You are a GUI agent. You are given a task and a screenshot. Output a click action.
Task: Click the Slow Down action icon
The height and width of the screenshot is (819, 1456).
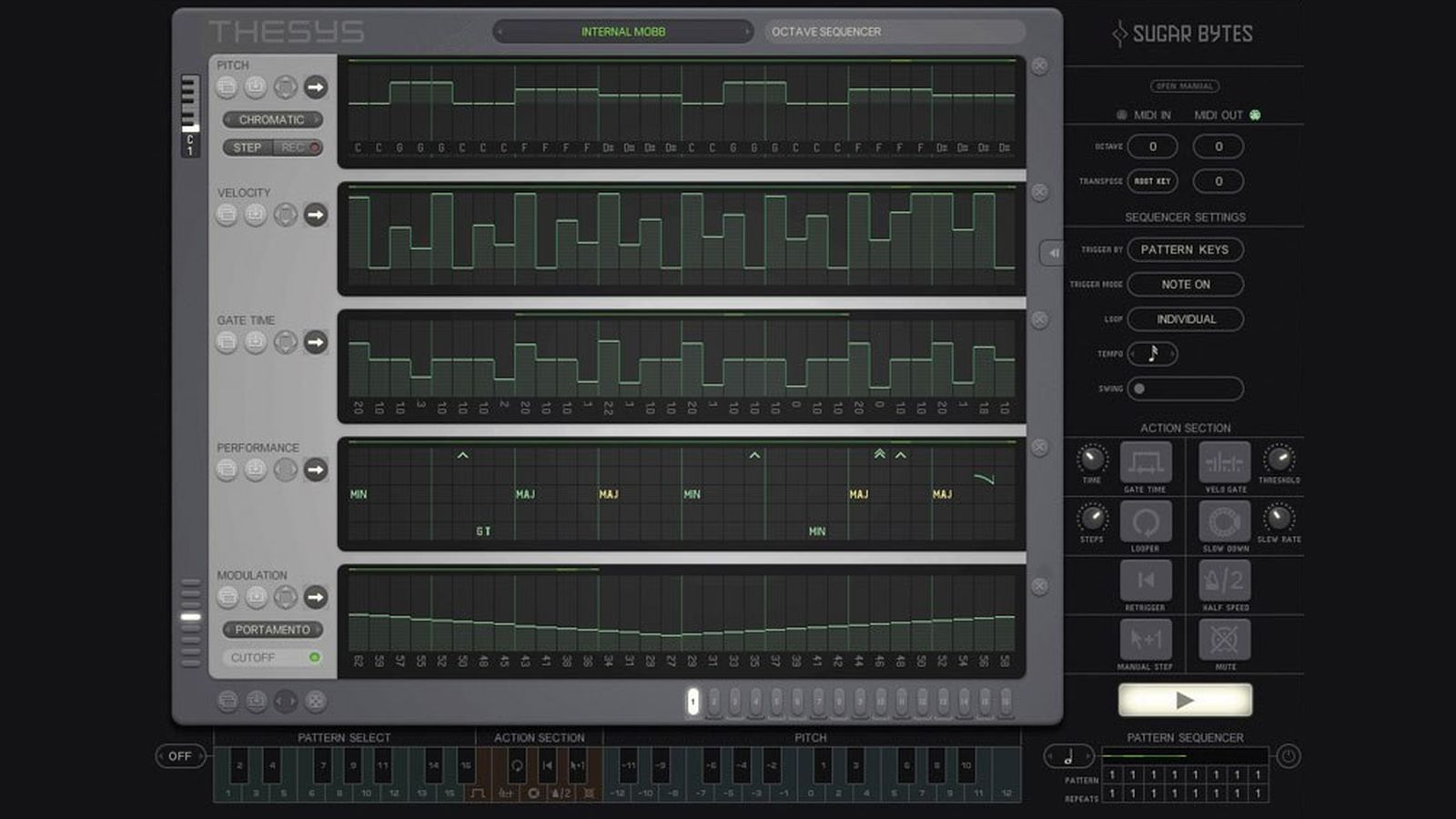click(1224, 522)
